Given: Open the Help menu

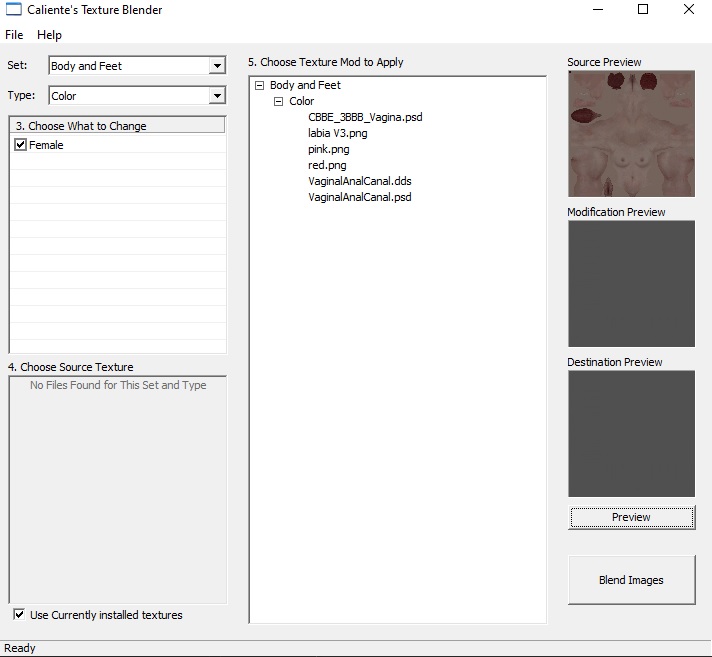Looking at the screenshot, I should tap(49, 35).
